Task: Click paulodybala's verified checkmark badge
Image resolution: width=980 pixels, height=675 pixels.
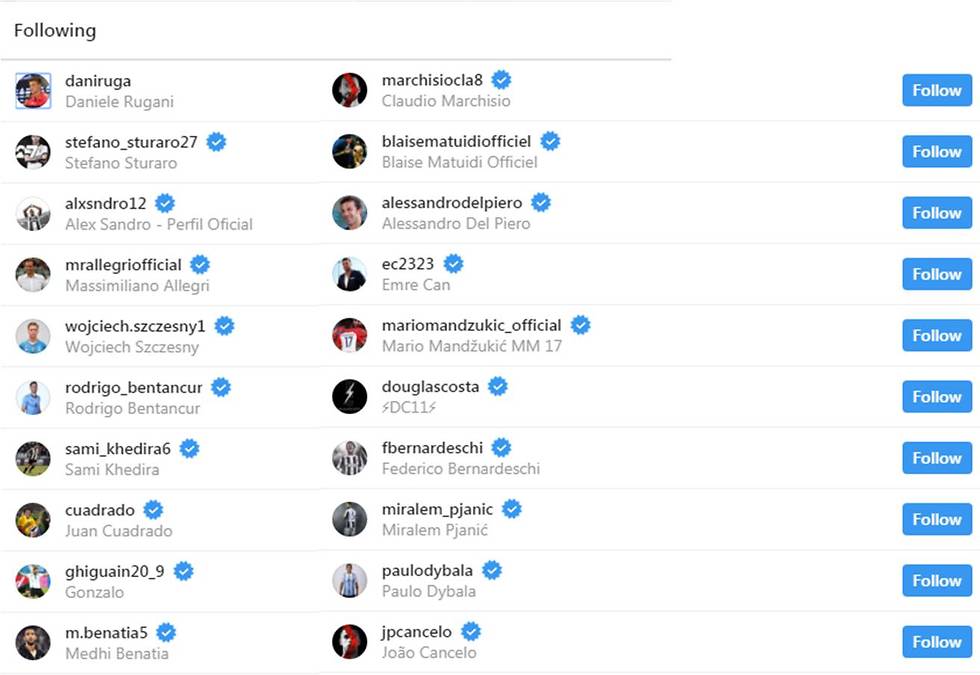Action: (x=491, y=570)
